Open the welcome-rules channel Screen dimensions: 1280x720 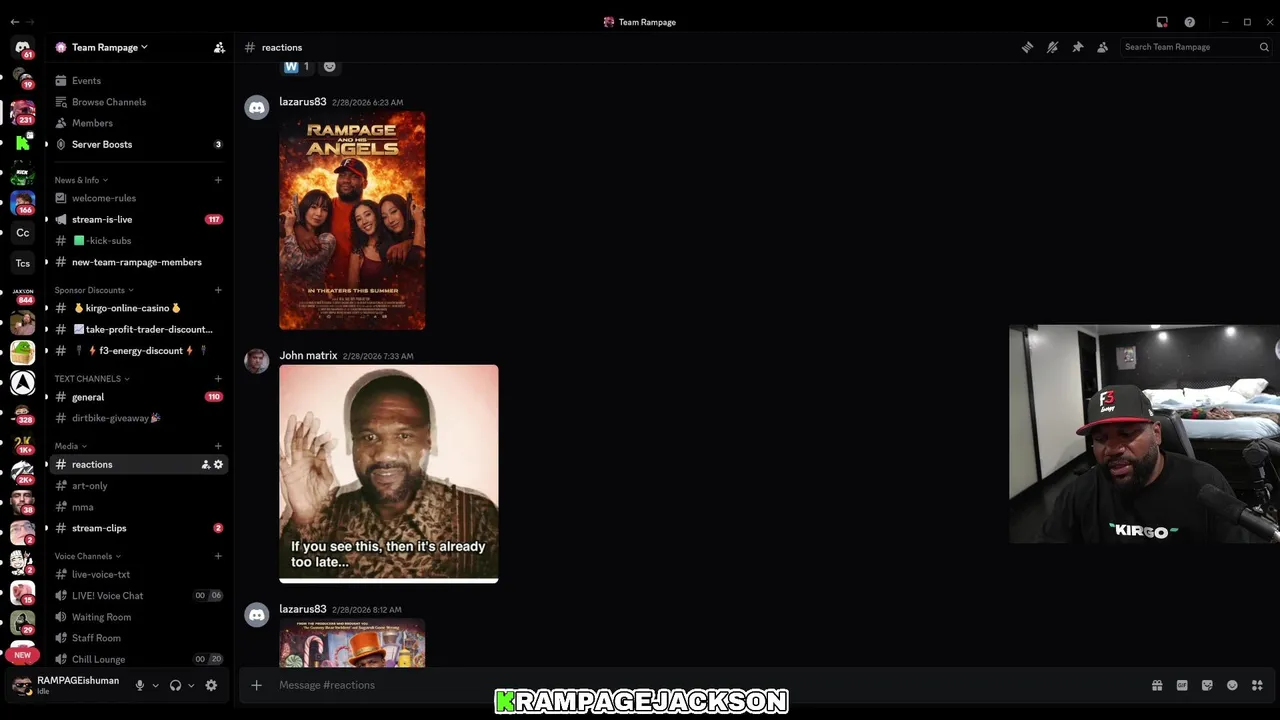tap(138, 198)
